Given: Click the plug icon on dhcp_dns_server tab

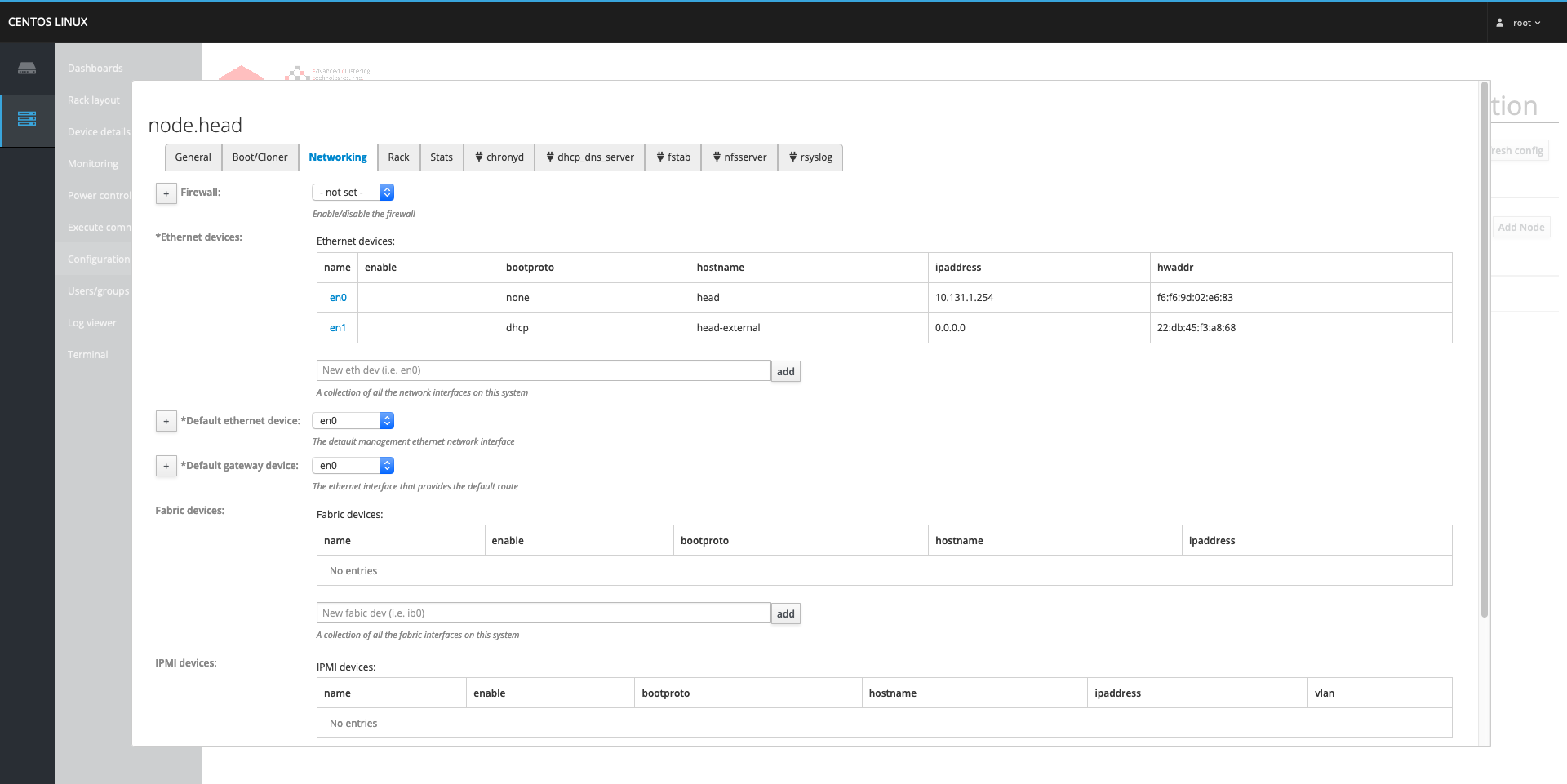Looking at the screenshot, I should [x=550, y=157].
